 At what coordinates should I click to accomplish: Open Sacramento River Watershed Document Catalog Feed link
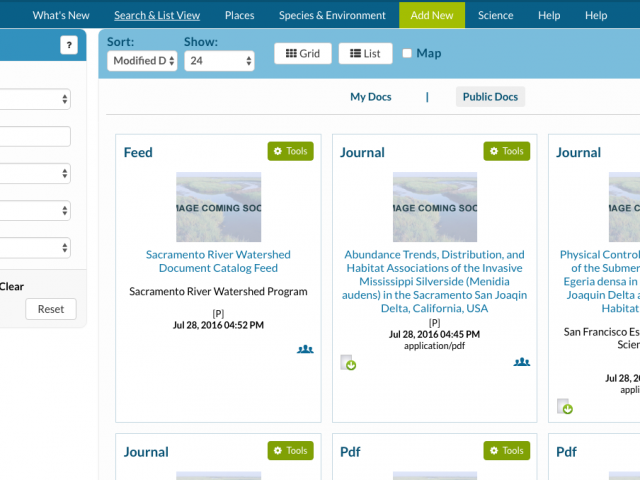tap(218, 261)
